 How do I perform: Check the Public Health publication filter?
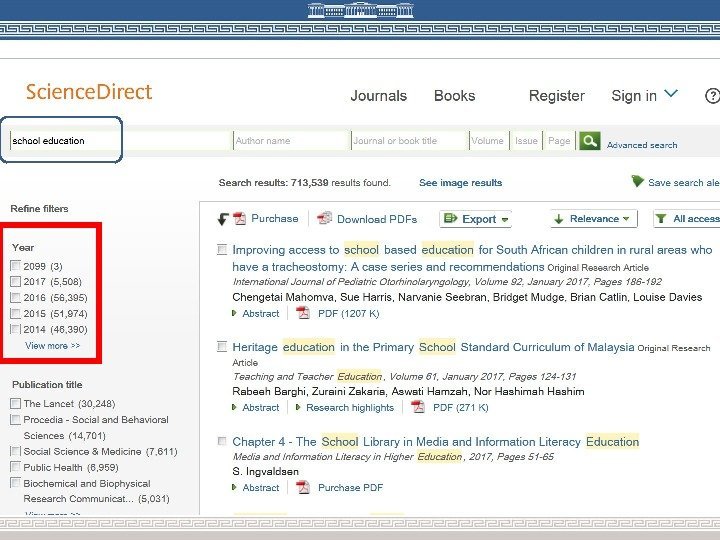pos(16,467)
